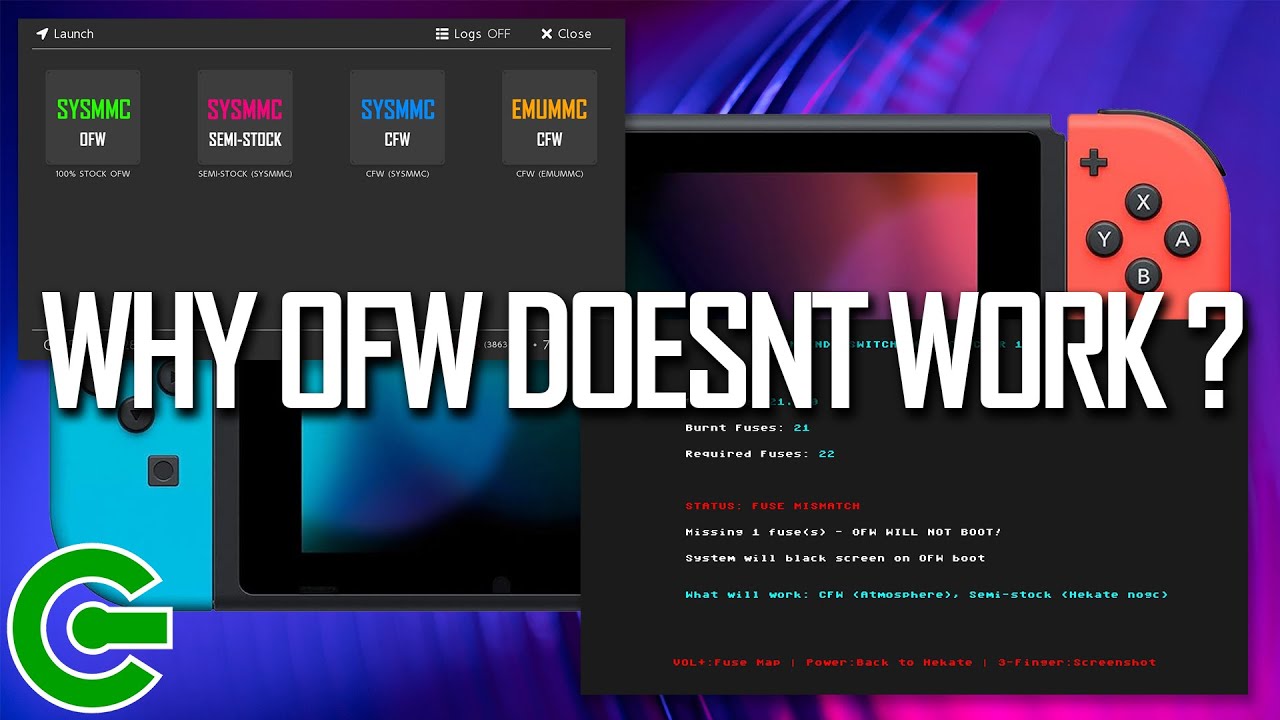Click the Launch paper-plane icon
Viewport: 1280px width, 720px height.
[x=42, y=34]
